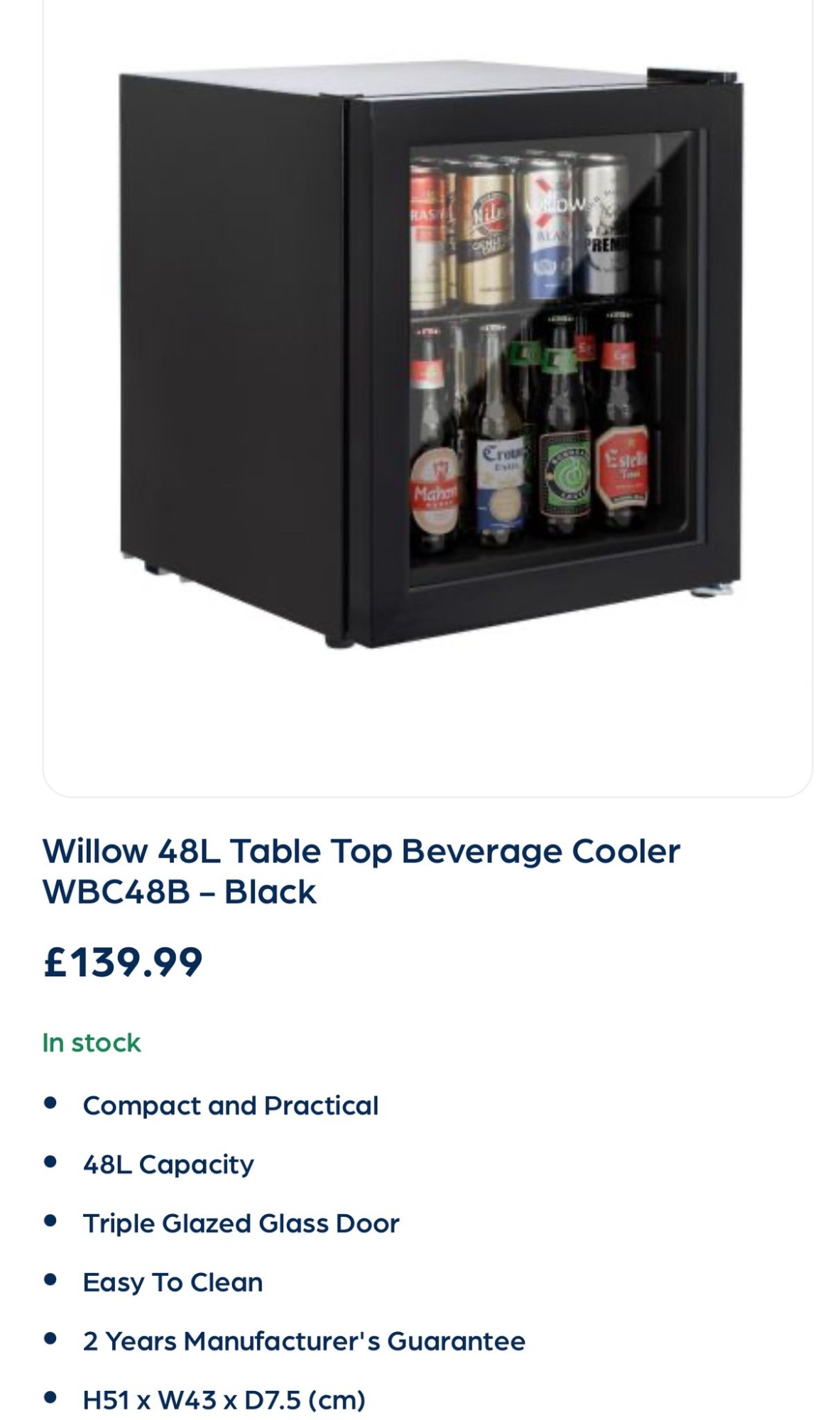Select the WBC48B – Black model text
The height and width of the screenshot is (1420, 840).
pyautogui.click(x=179, y=892)
